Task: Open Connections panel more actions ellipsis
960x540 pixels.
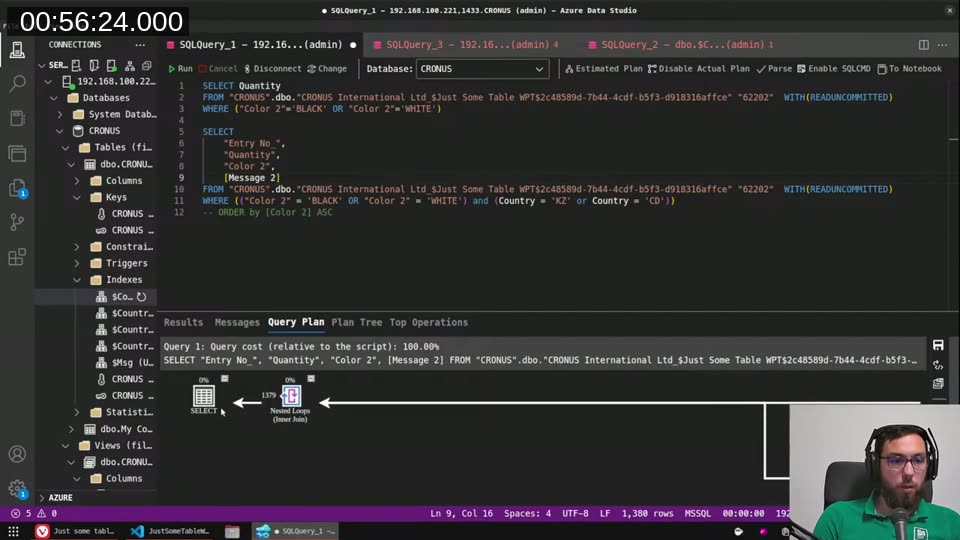Action: tap(140, 45)
